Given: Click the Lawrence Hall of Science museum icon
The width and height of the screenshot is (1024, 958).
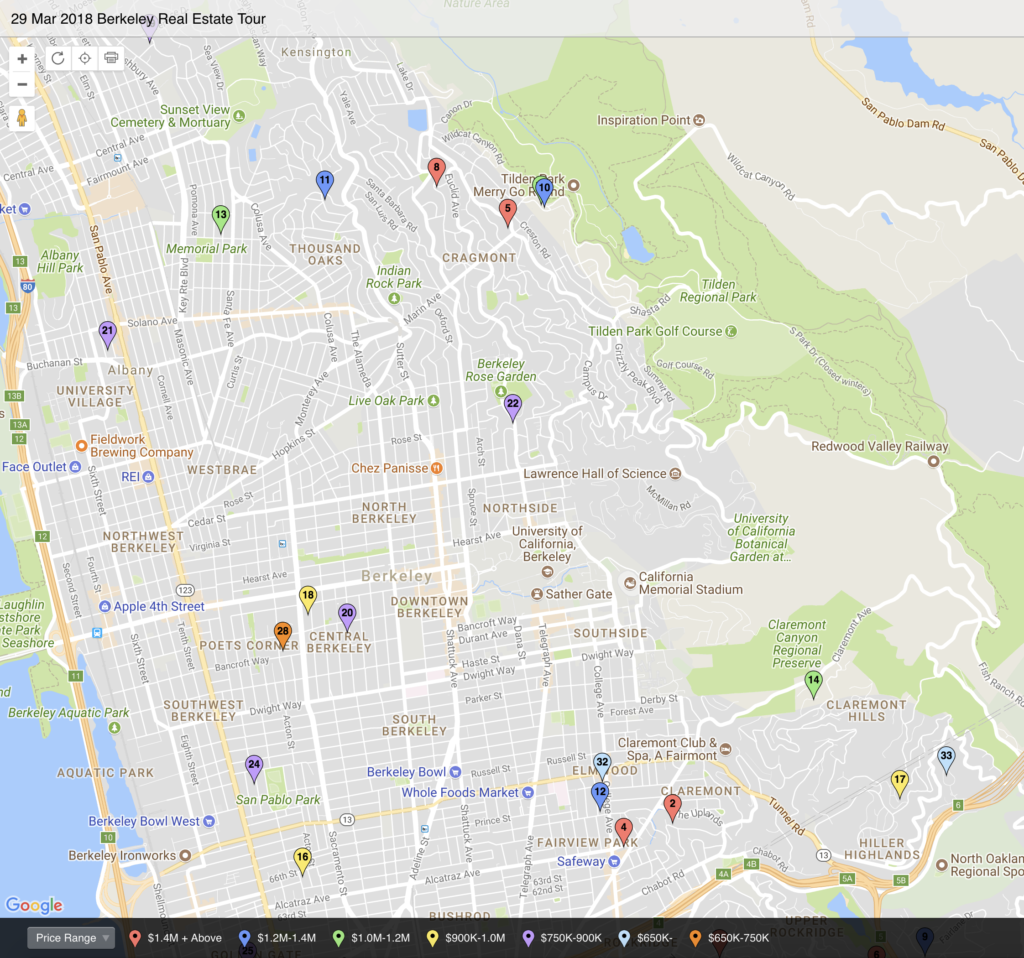Looking at the screenshot, I should click(676, 473).
